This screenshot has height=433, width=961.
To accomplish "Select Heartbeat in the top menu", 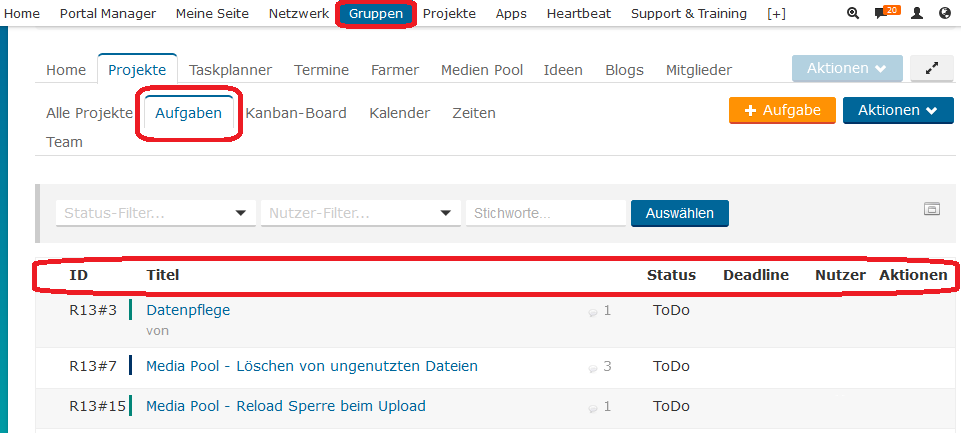I will 579,13.
